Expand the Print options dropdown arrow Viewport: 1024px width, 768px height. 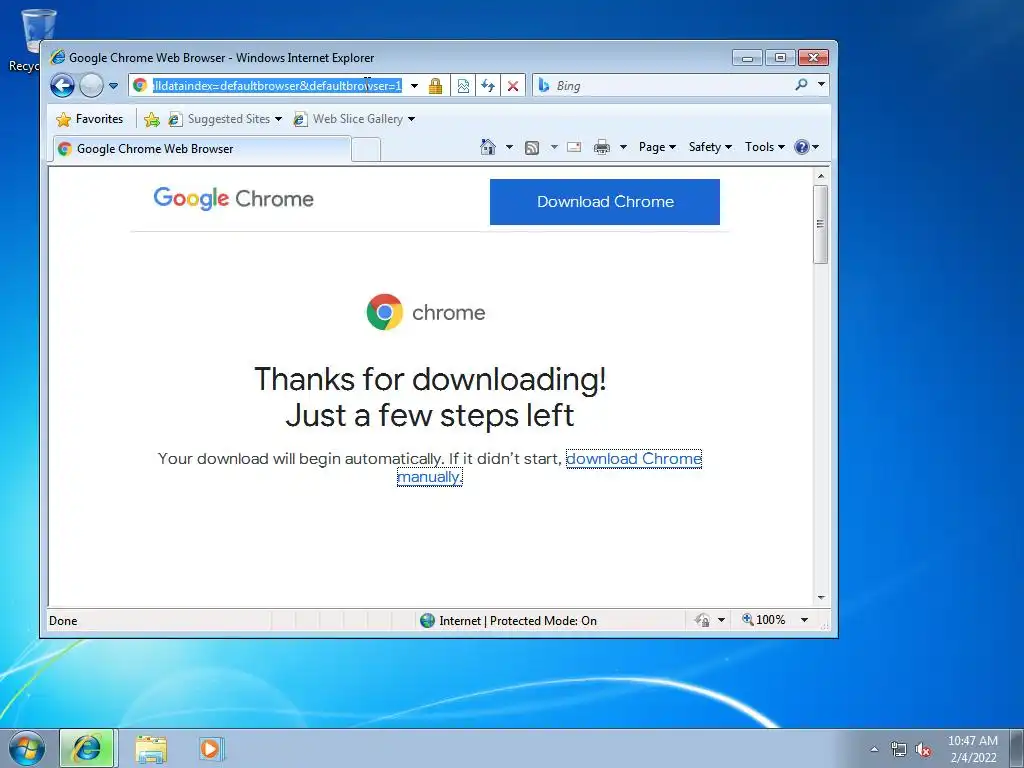pos(623,147)
